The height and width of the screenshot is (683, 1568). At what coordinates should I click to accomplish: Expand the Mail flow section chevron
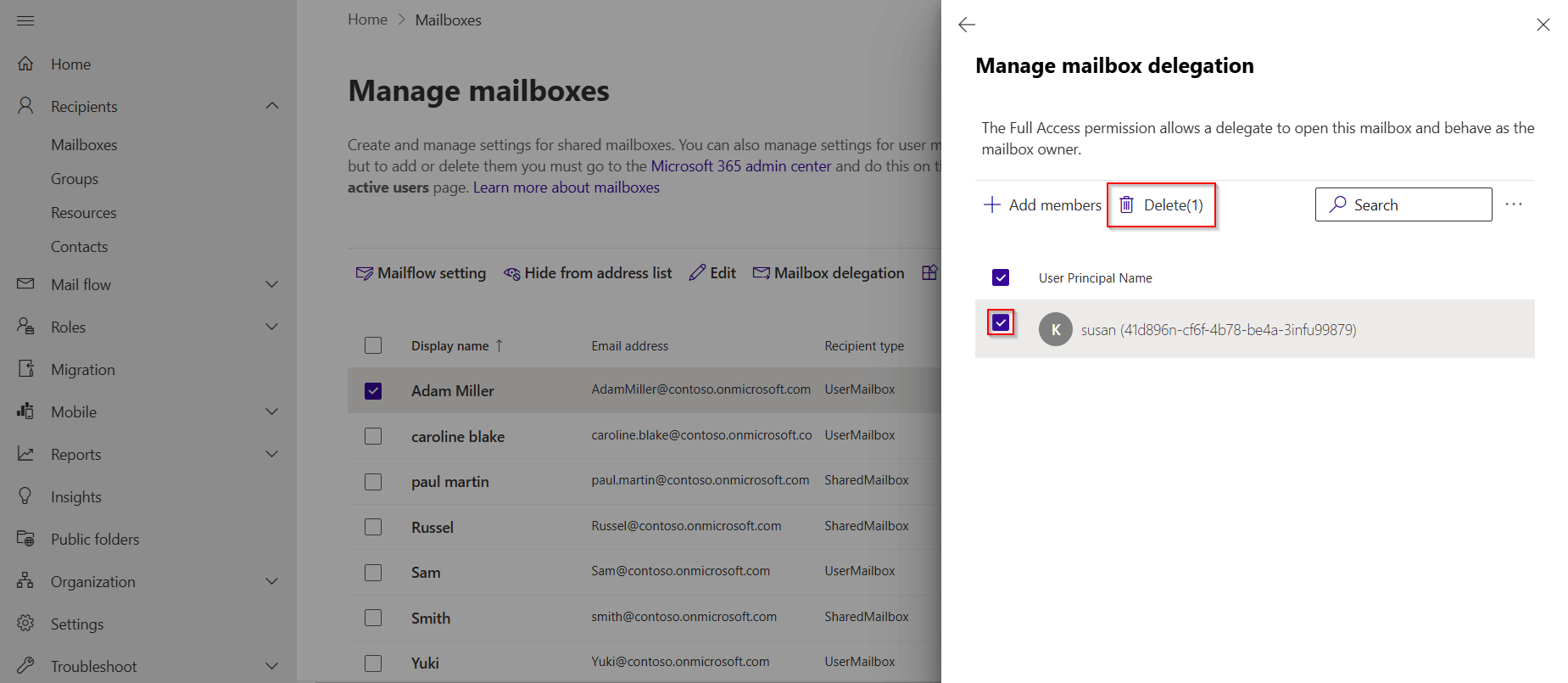pyautogui.click(x=272, y=284)
